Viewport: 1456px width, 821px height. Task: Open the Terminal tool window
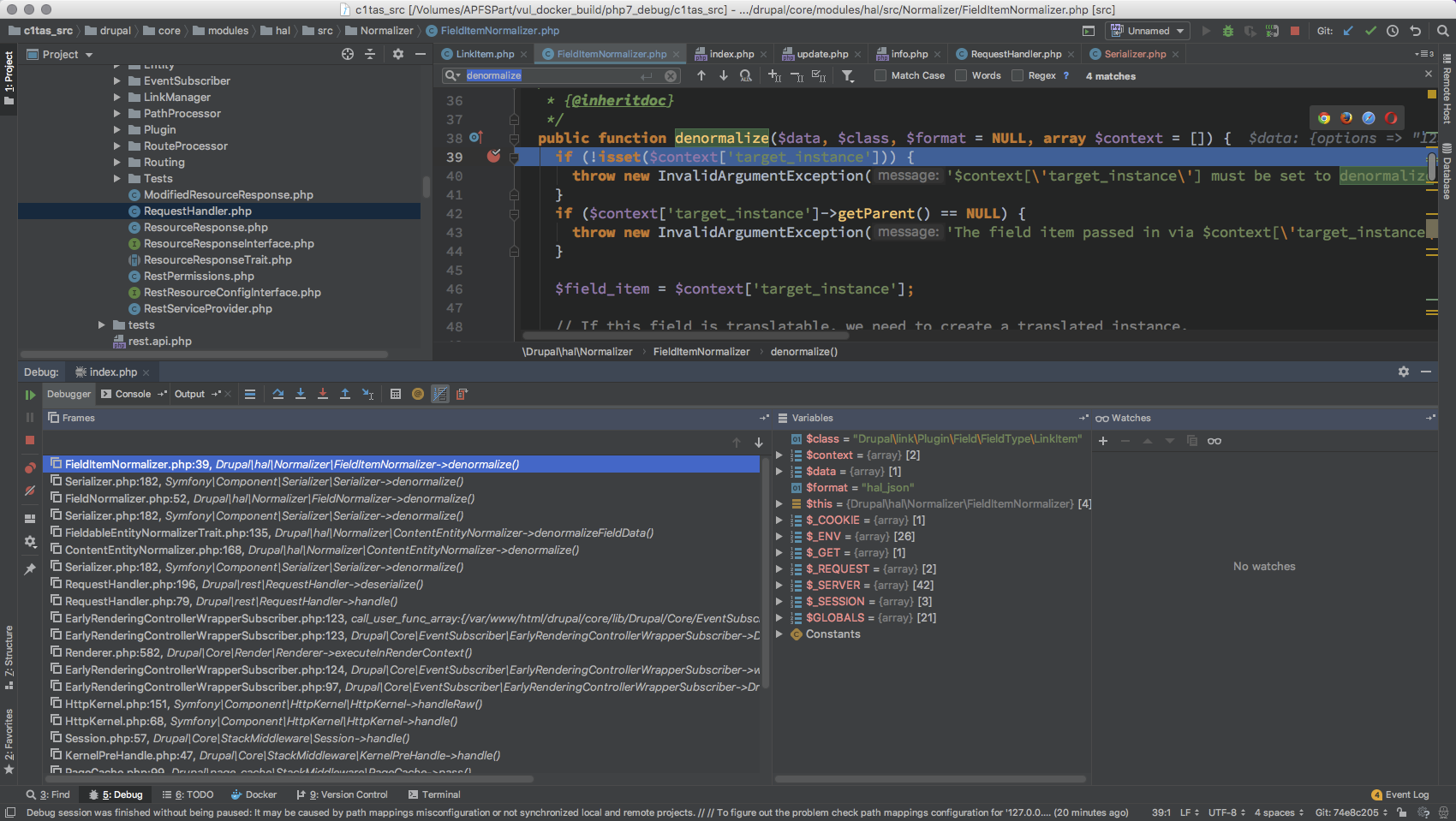tap(440, 794)
